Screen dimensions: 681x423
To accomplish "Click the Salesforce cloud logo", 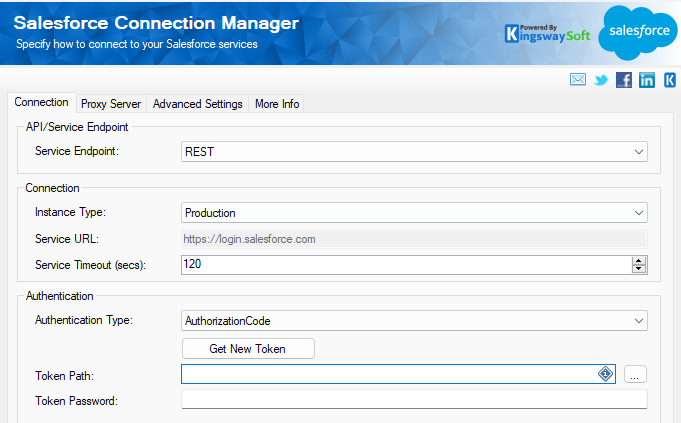I will point(638,33).
